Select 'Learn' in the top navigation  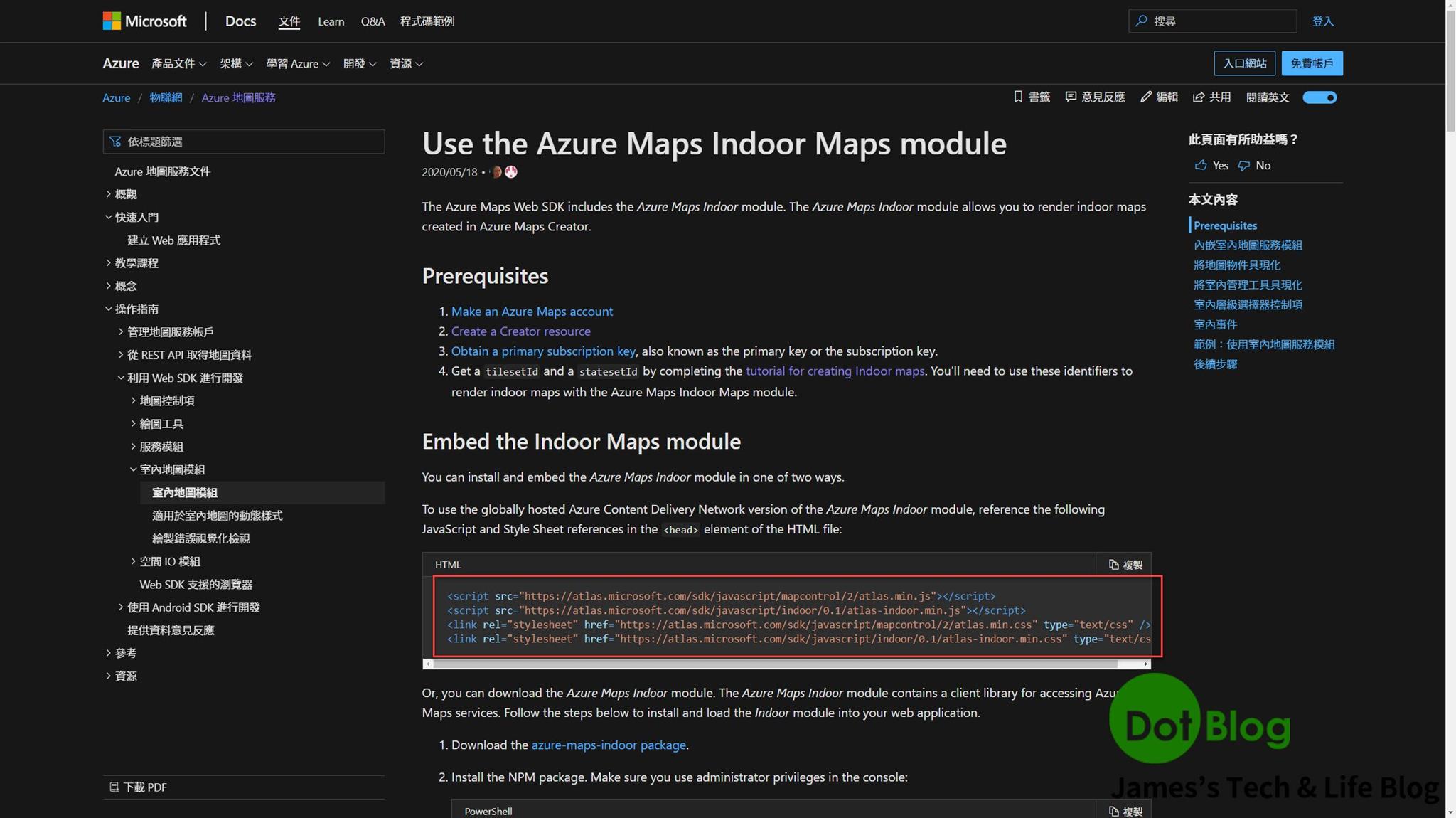(331, 21)
